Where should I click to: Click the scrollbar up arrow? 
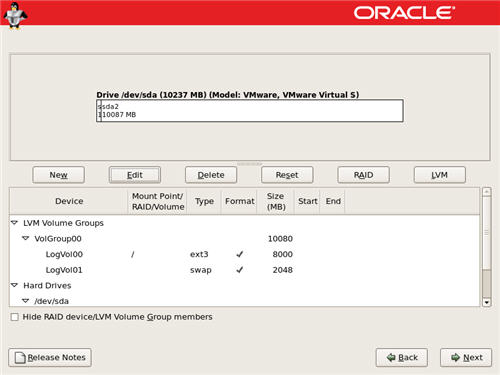(x=487, y=192)
